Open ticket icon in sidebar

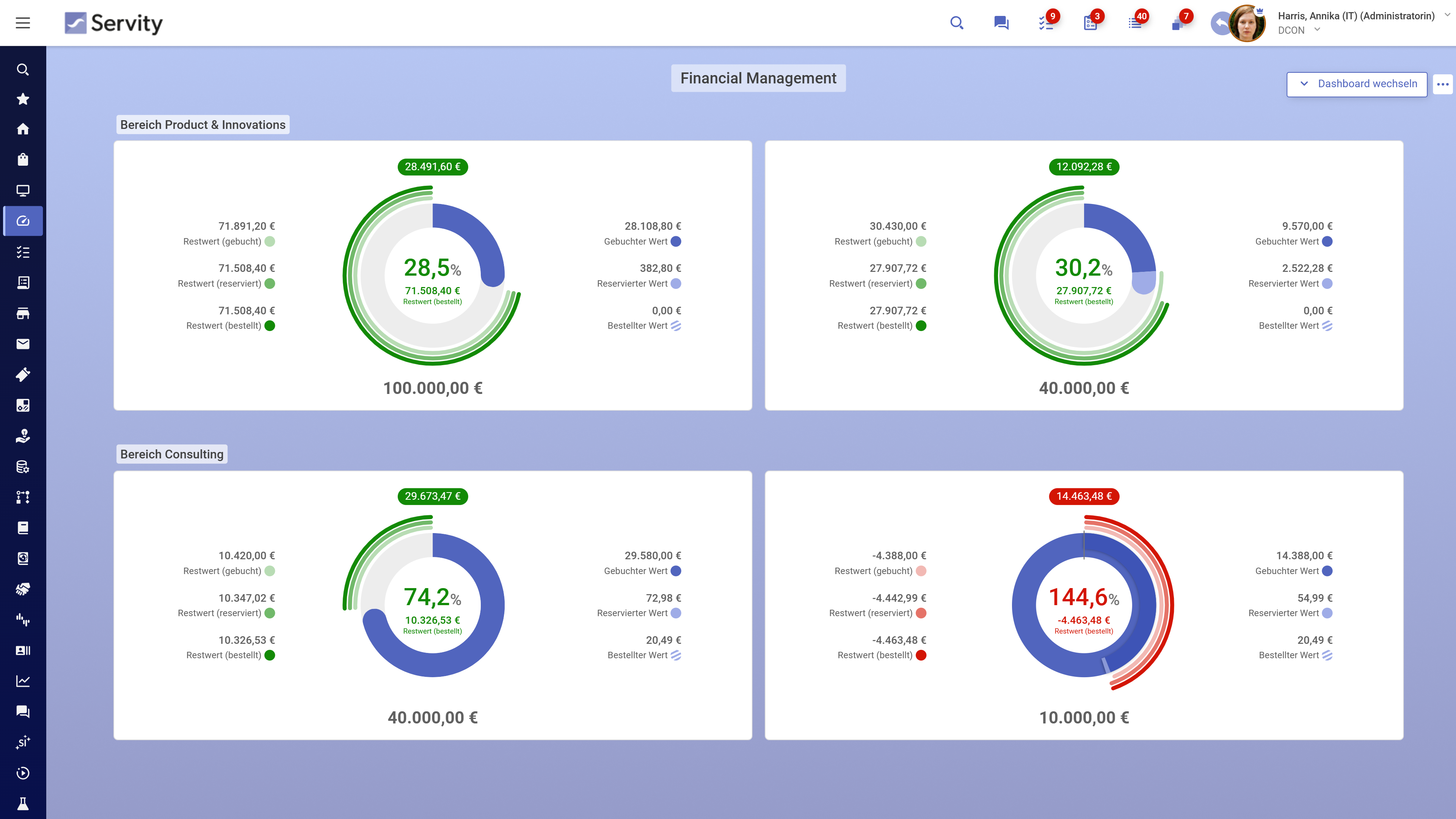pyautogui.click(x=23, y=375)
